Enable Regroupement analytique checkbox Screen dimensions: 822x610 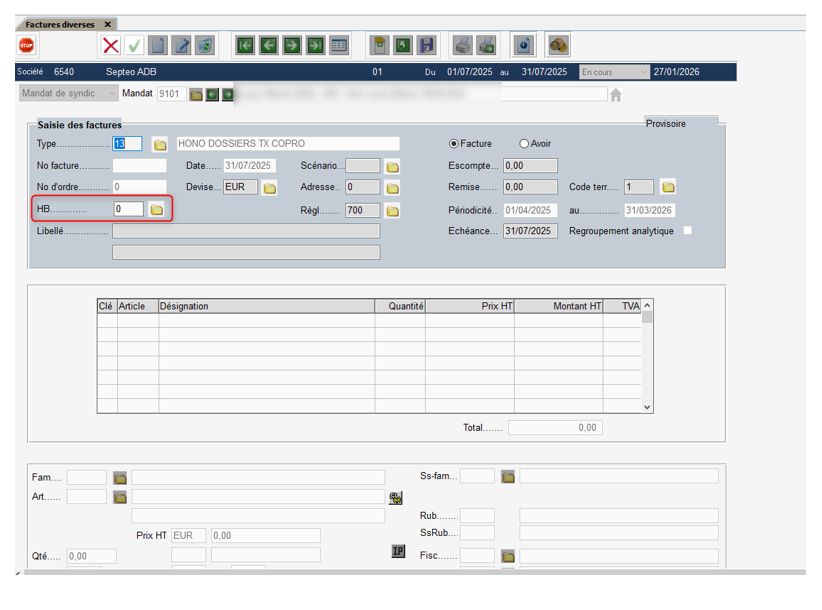[x=687, y=231]
